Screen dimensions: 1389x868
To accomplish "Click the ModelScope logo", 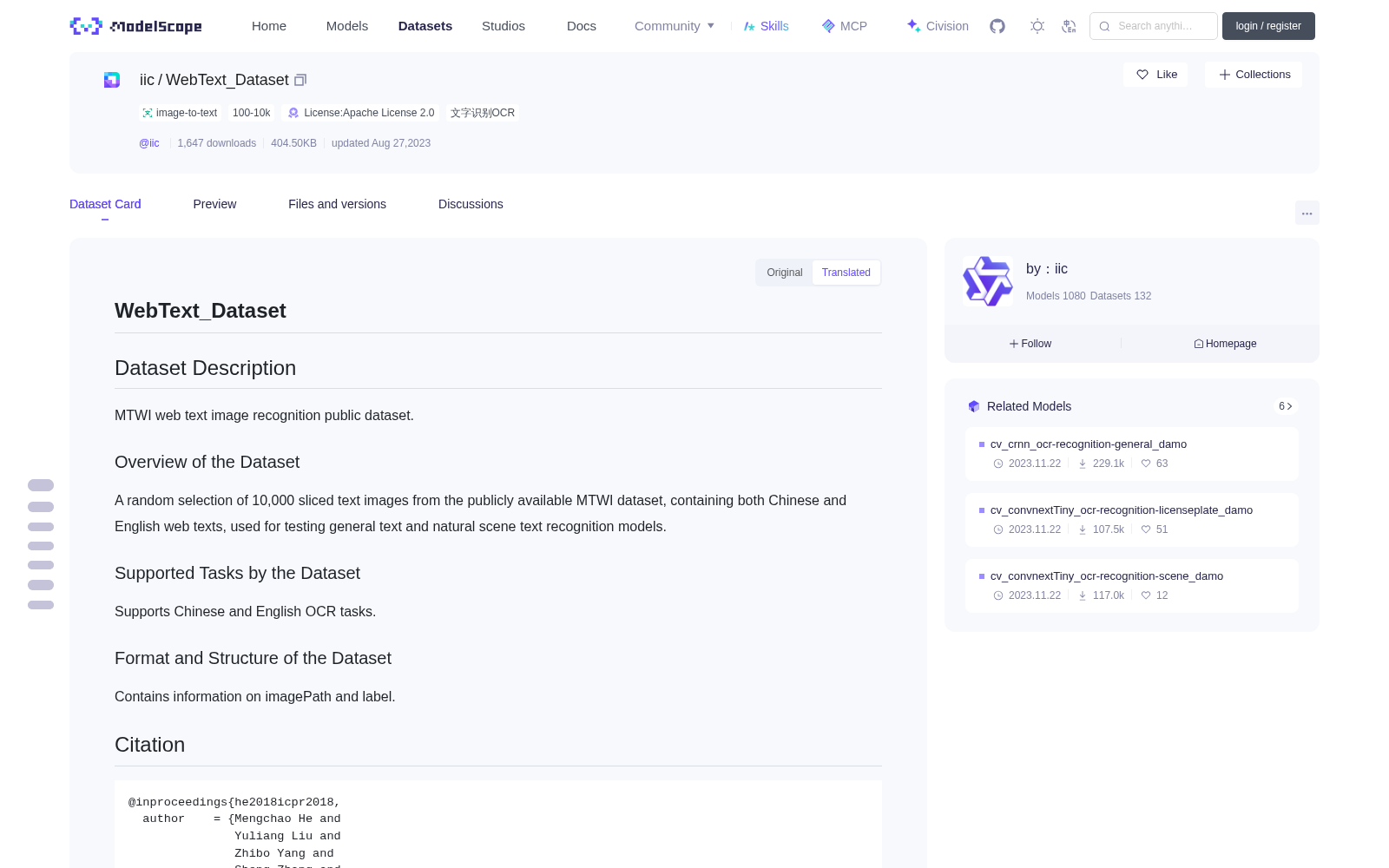I will [135, 26].
